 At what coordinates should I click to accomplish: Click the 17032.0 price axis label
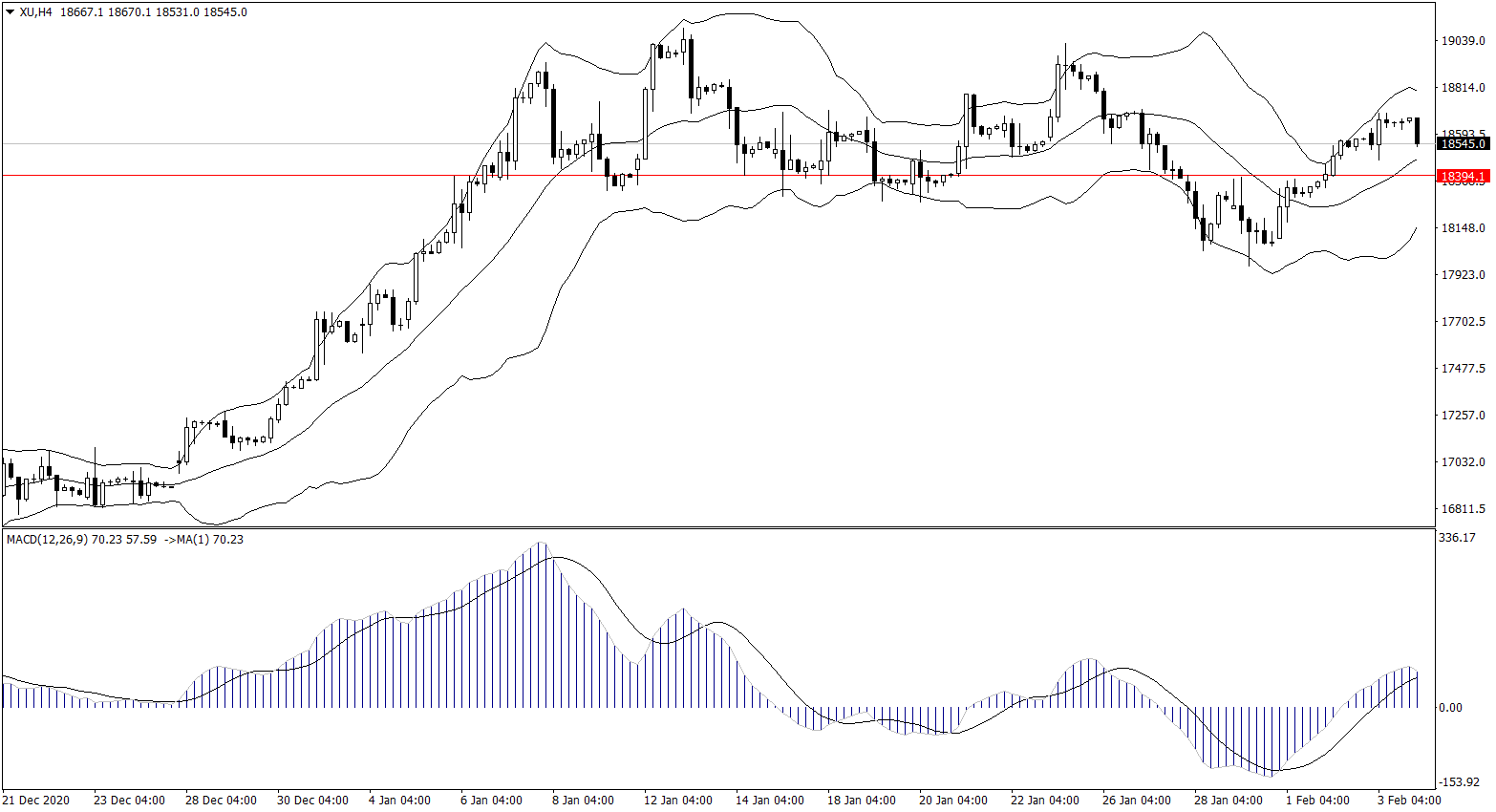pyautogui.click(x=1463, y=462)
